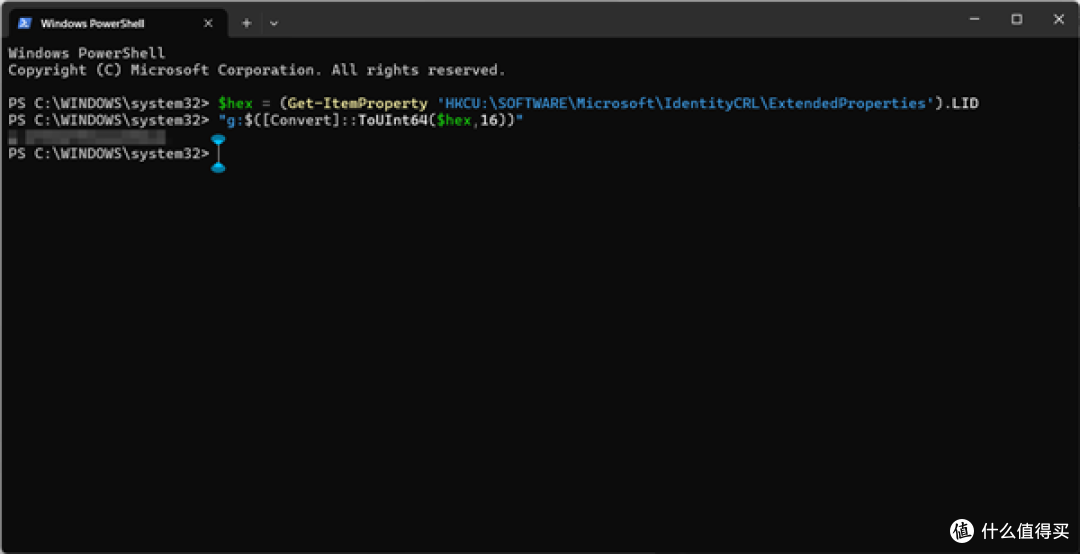Close the Windows PowerShell tab
Viewport: 1080px width, 554px height.
(208, 23)
